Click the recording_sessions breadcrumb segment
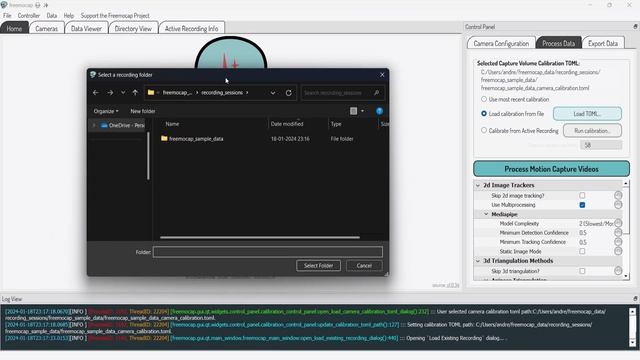Image resolution: width=640 pixels, height=360 pixels. pos(222,93)
